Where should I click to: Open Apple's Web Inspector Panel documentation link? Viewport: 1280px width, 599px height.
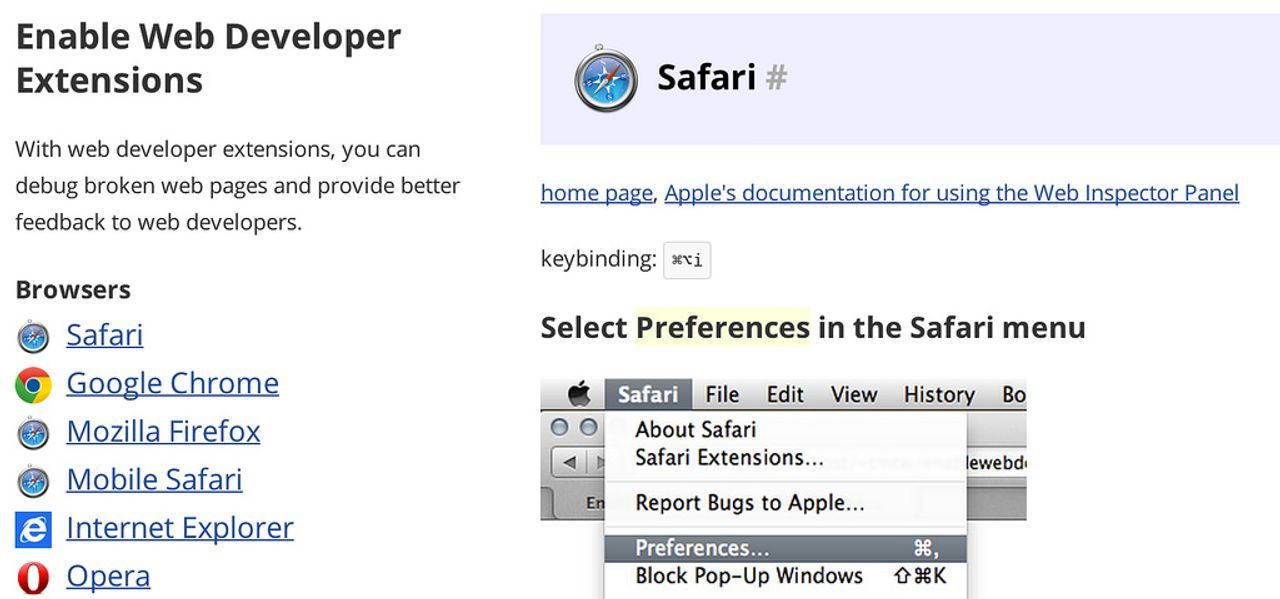(x=951, y=192)
